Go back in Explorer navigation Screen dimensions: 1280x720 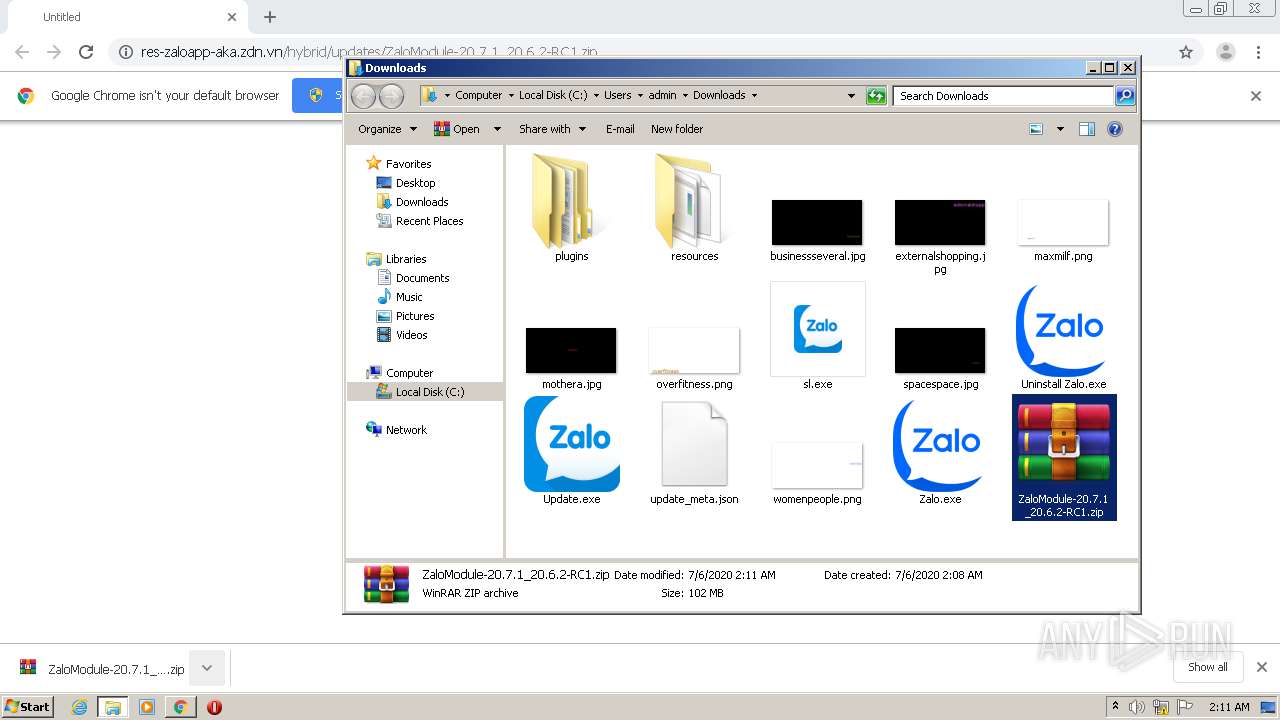363,96
